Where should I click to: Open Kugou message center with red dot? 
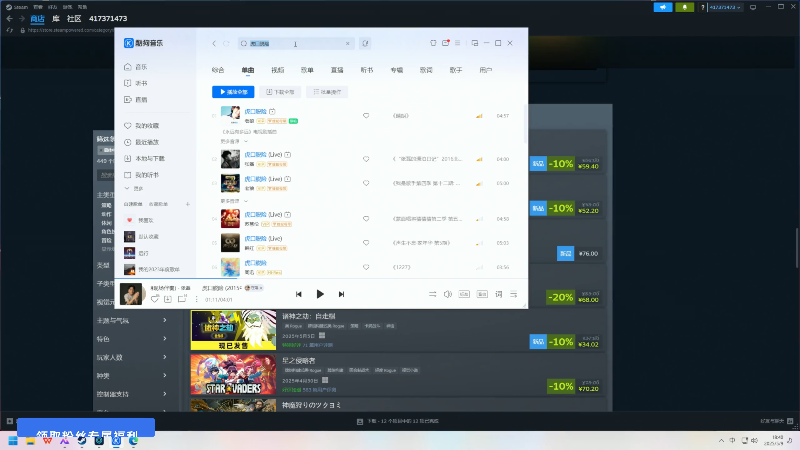click(x=445, y=43)
